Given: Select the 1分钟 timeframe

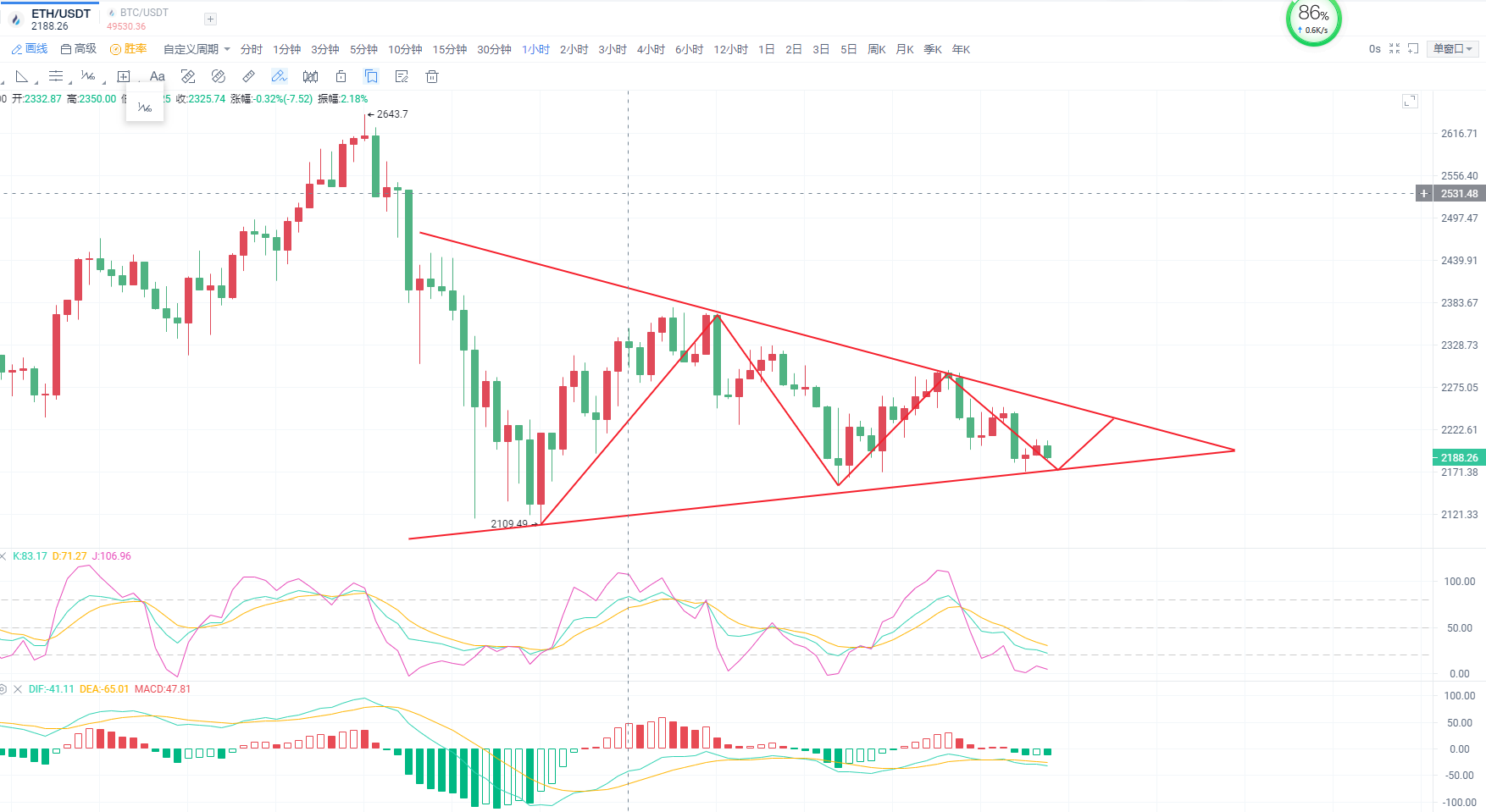Looking at the screenshot, I should click(x=286, y=49).
